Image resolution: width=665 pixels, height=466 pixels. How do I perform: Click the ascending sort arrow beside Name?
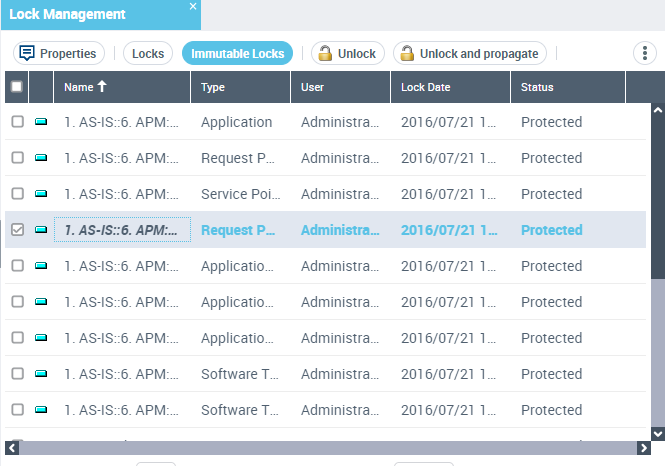pyautogui.click(x=102, y=87)
